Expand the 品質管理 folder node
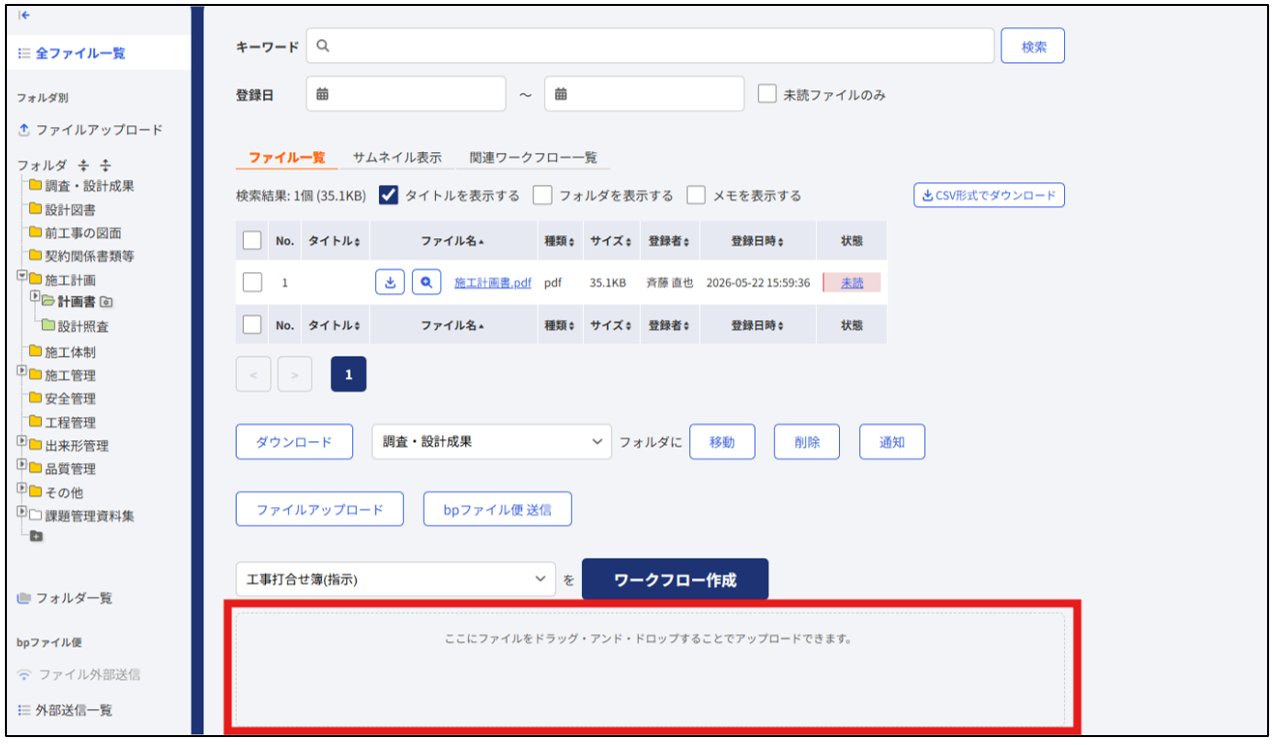The width and height of the screenshot is (1276, 745). point(22,464)
